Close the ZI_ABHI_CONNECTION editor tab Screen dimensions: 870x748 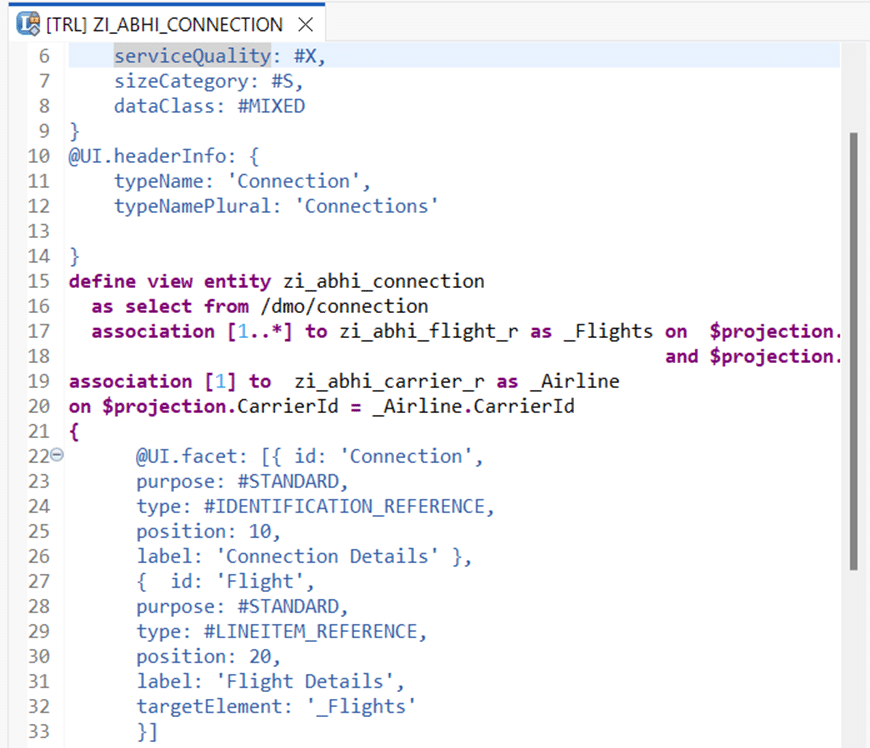coord(306,25)
